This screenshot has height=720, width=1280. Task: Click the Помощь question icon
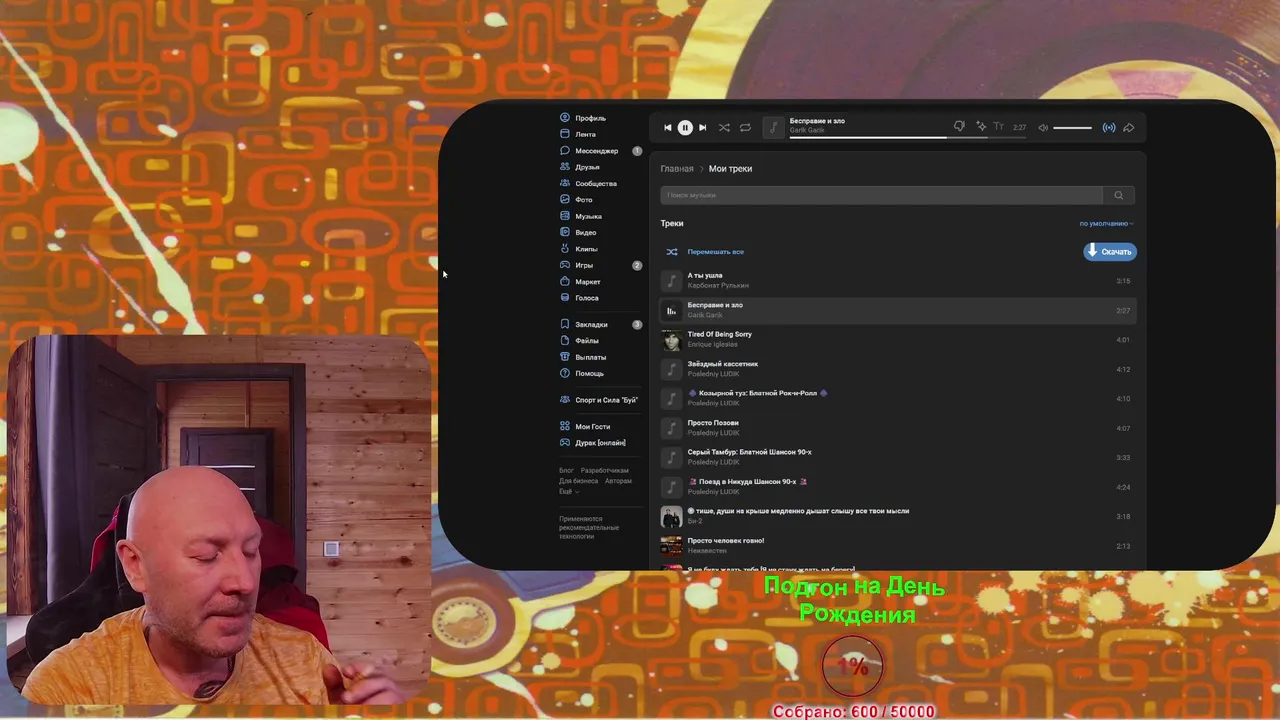pos(565,373)
